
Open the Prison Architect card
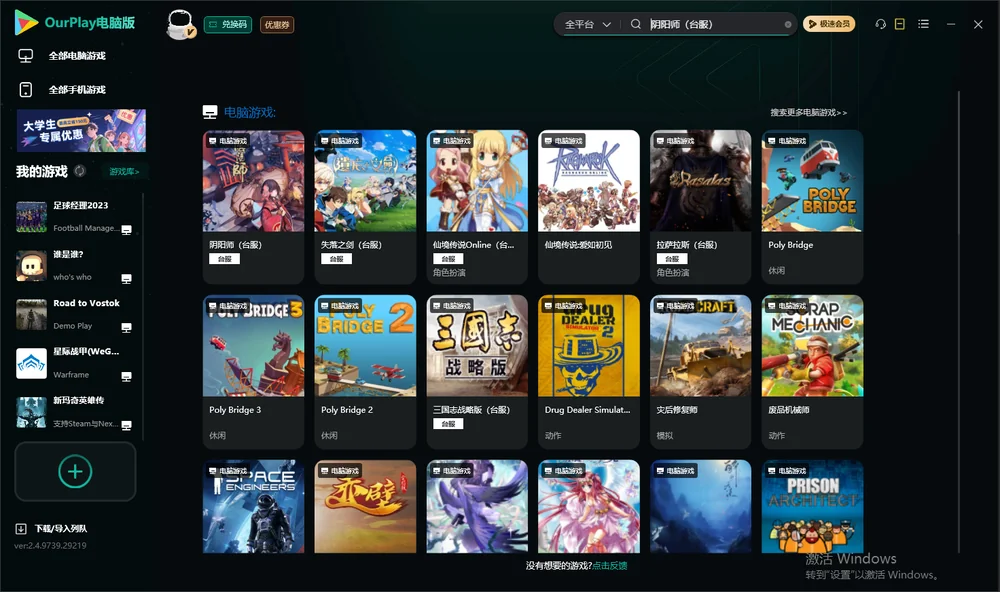(812, 507)
